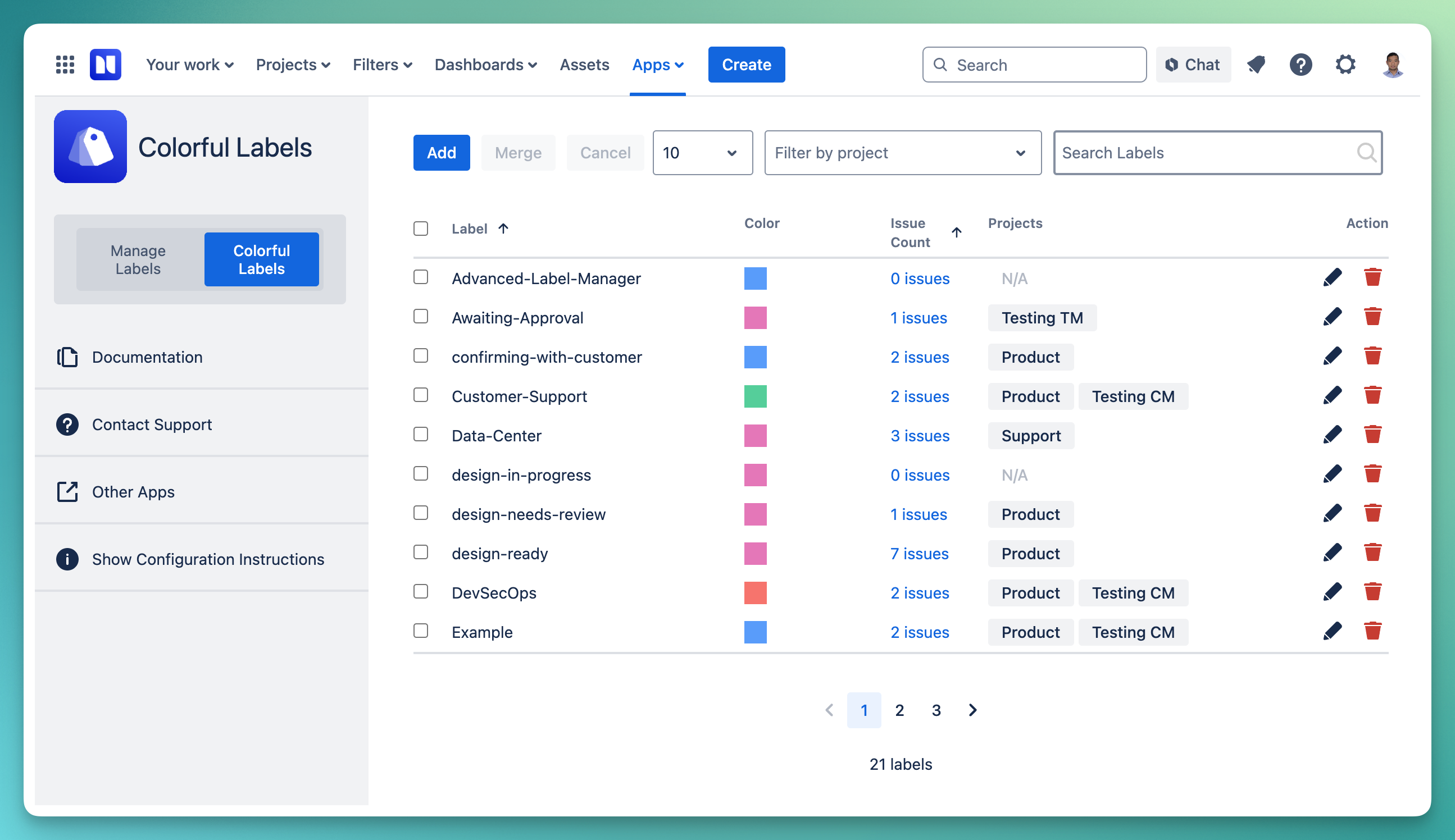Edit the Awaiting-Approval label with pencil icon

(1333, 316)
